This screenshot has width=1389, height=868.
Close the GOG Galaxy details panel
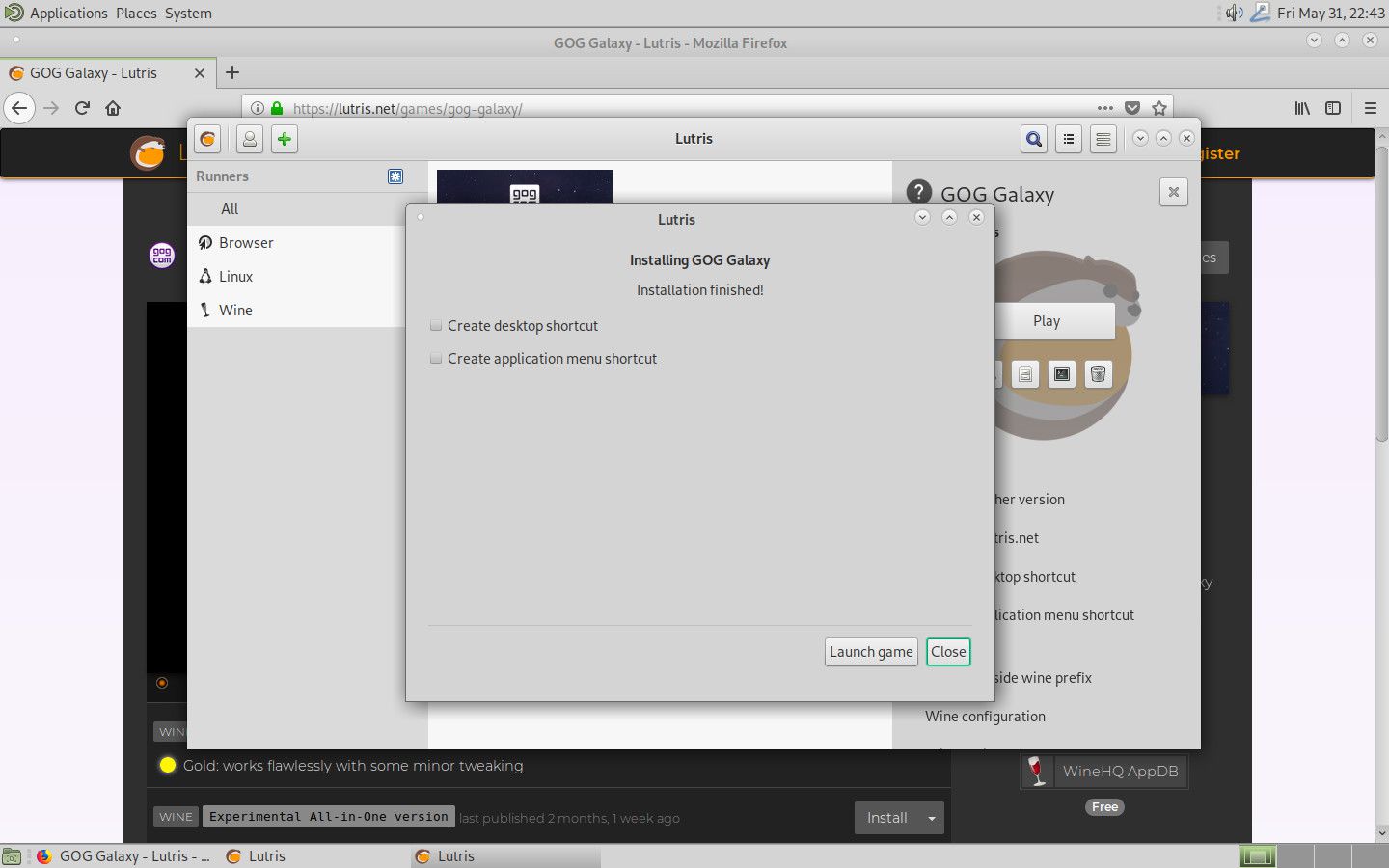[x=1174, y=192]
